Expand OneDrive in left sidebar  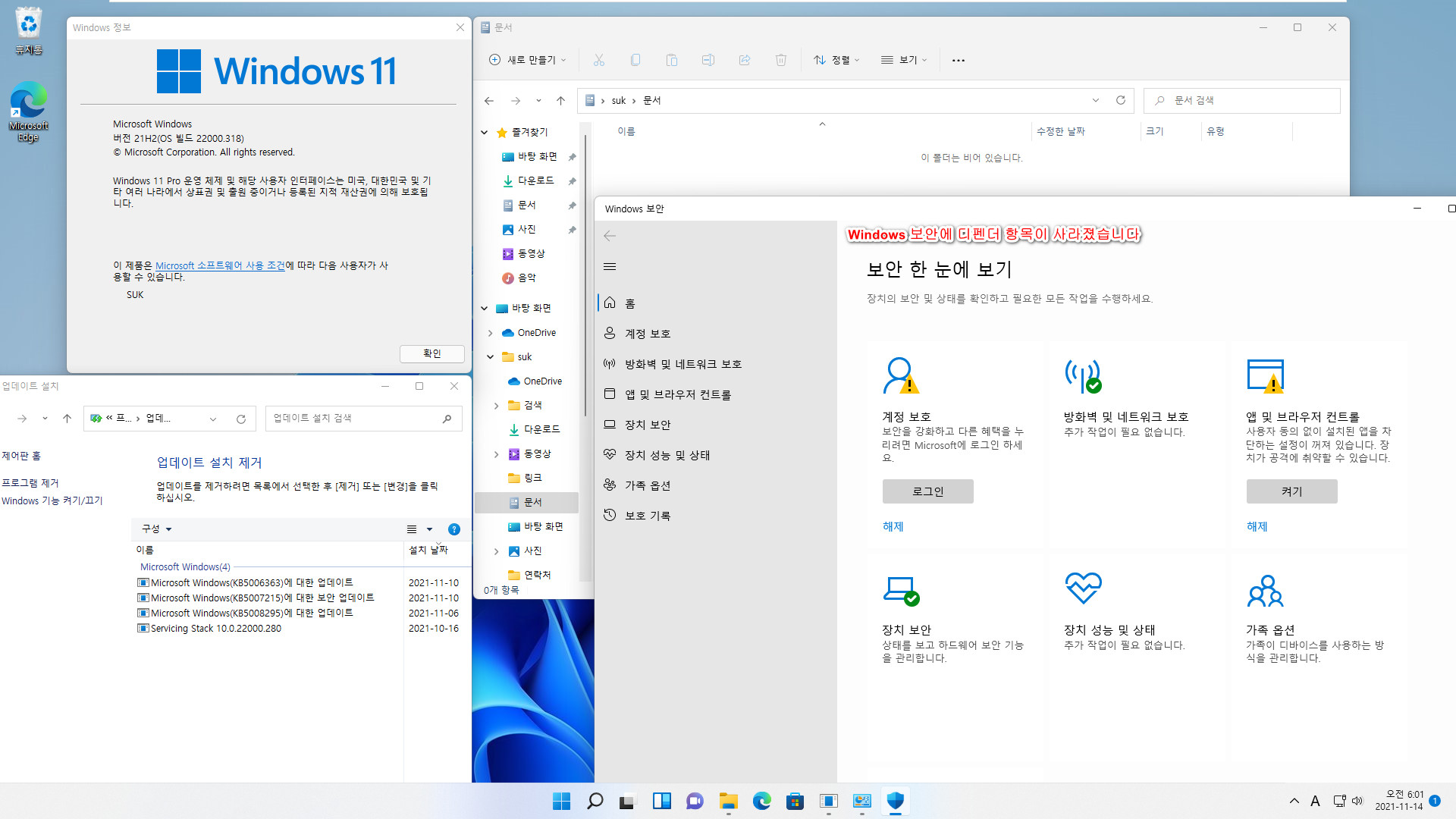[x=490, y=332]
